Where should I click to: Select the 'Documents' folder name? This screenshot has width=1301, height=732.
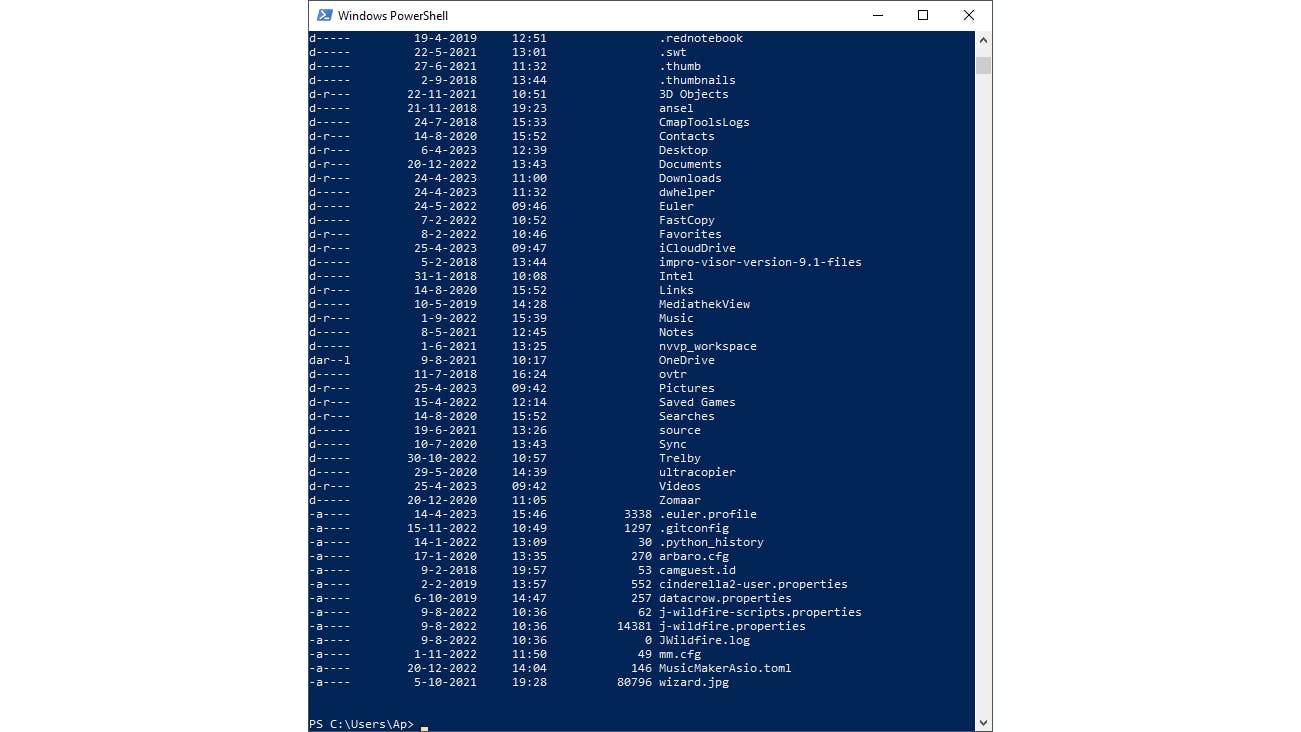click(x=690, y=164)
